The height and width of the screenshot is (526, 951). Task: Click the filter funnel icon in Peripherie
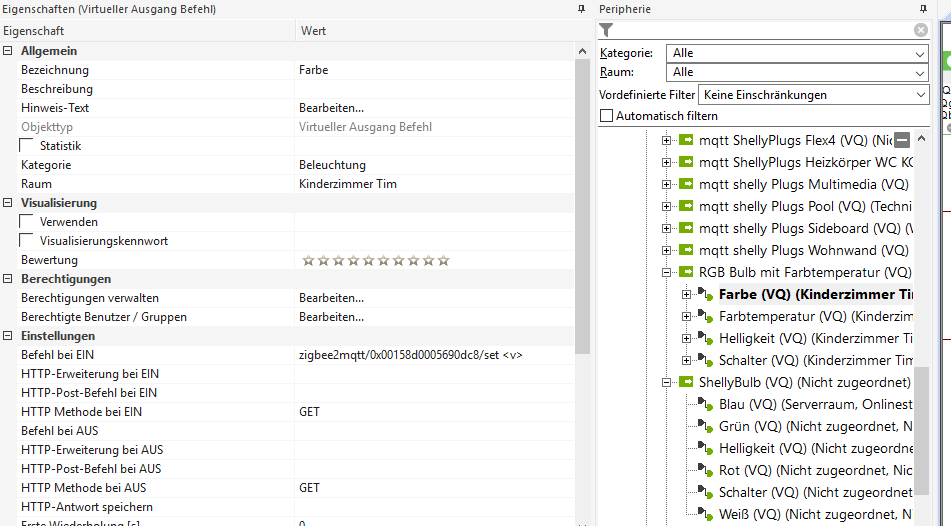point(606,30)
